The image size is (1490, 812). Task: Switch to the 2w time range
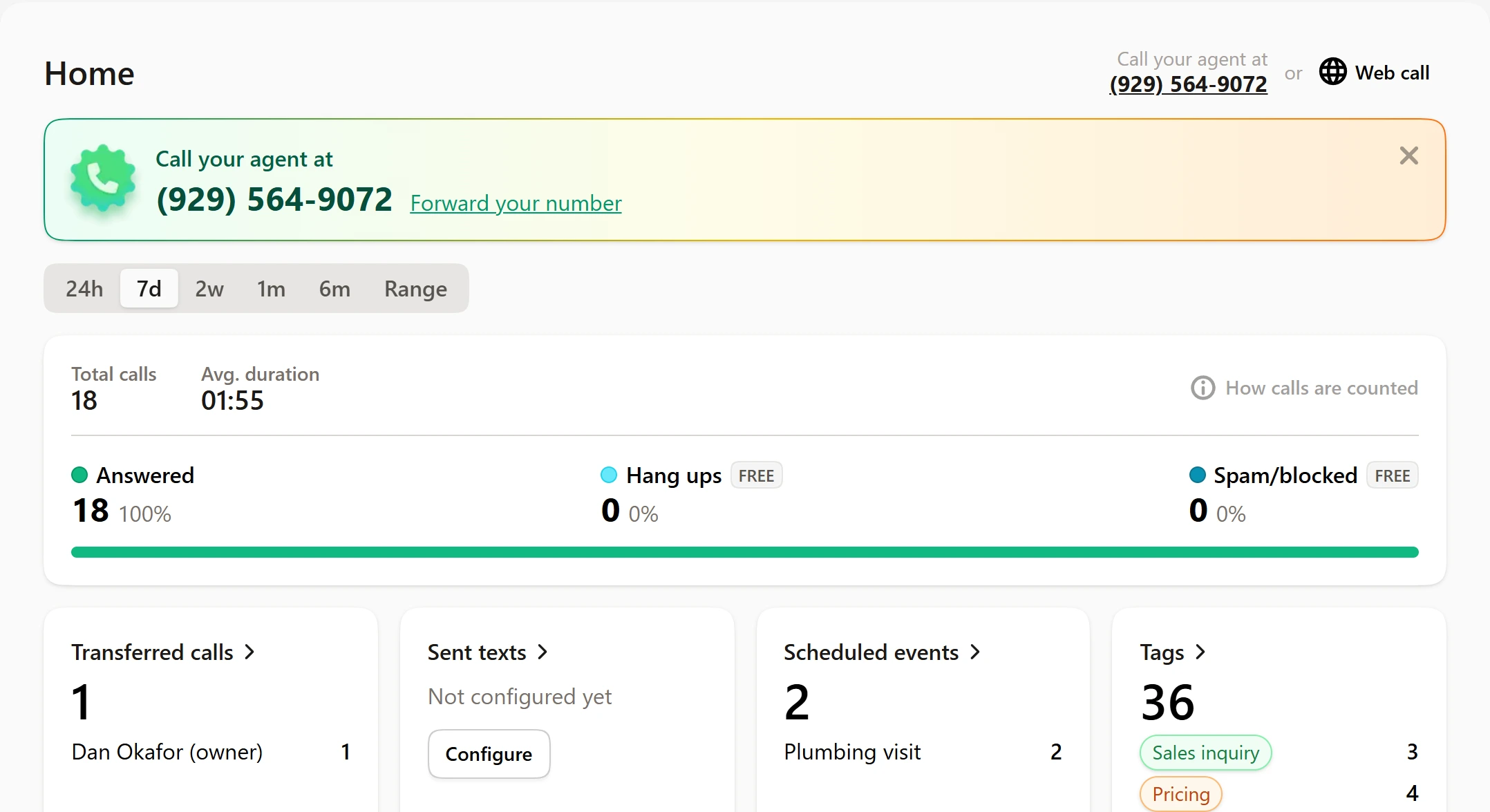click(209, 288)
